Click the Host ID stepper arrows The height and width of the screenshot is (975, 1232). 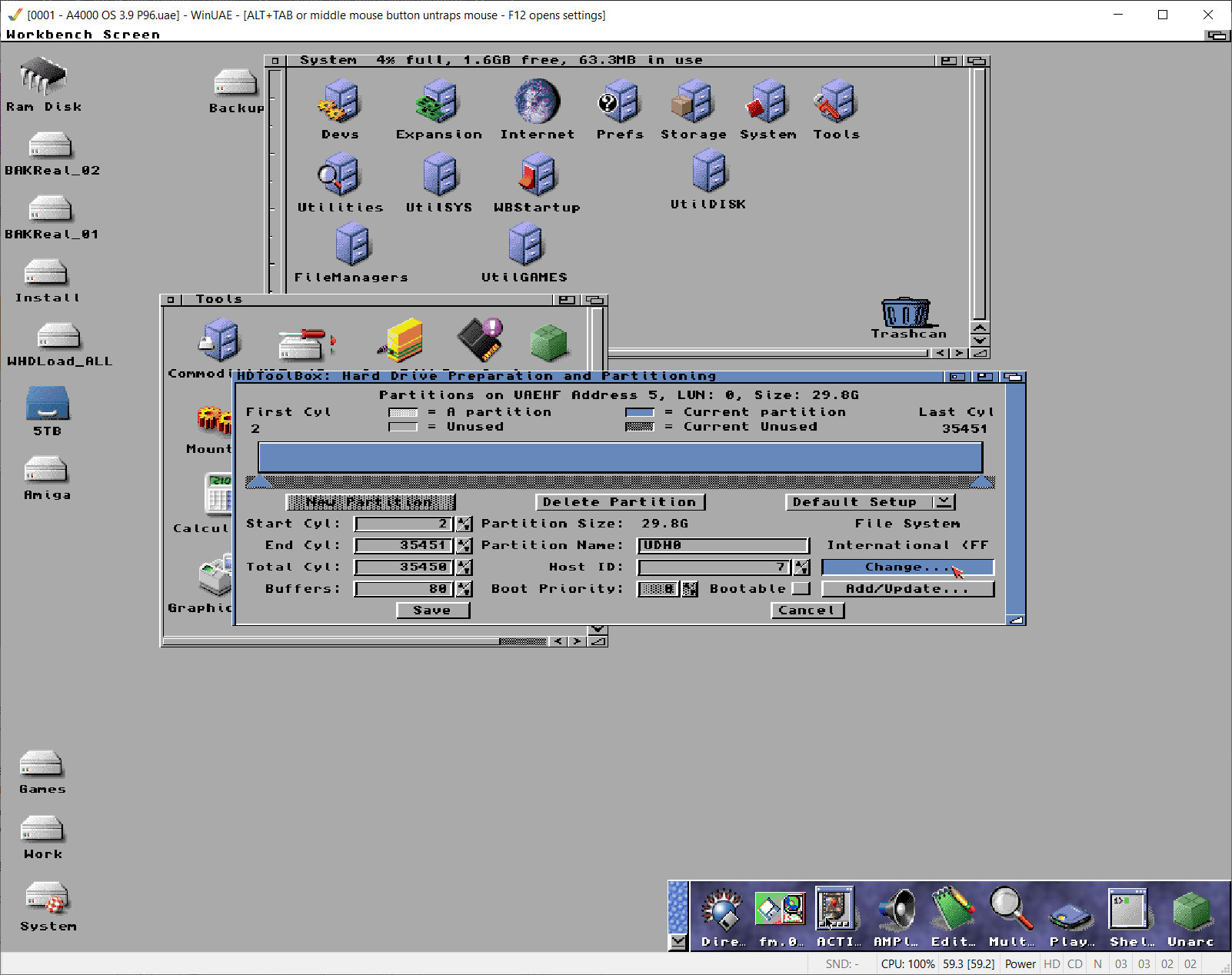point(801,567)
